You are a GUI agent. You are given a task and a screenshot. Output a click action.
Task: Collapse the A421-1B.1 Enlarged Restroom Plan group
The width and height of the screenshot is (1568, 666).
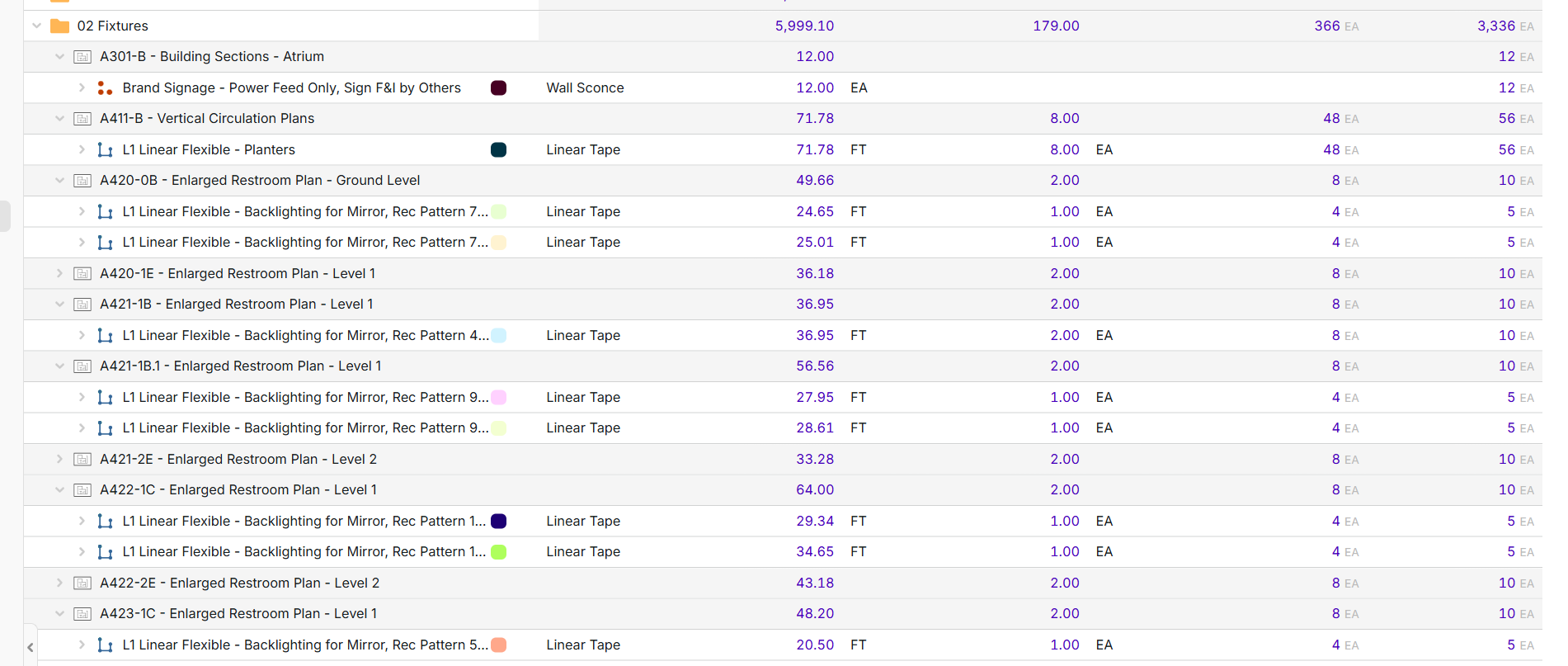59,366
